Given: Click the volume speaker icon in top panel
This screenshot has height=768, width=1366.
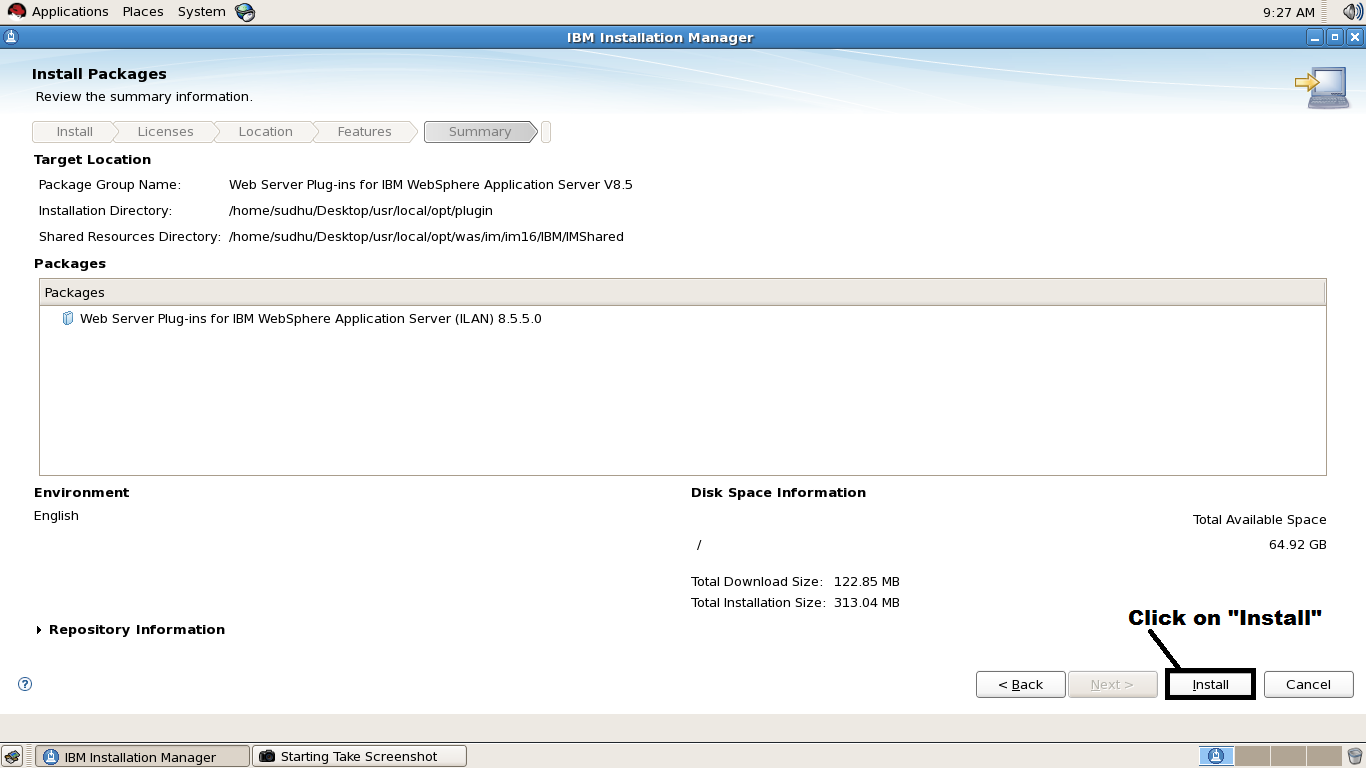Looking at the screenshot, I should point(1352,11).
